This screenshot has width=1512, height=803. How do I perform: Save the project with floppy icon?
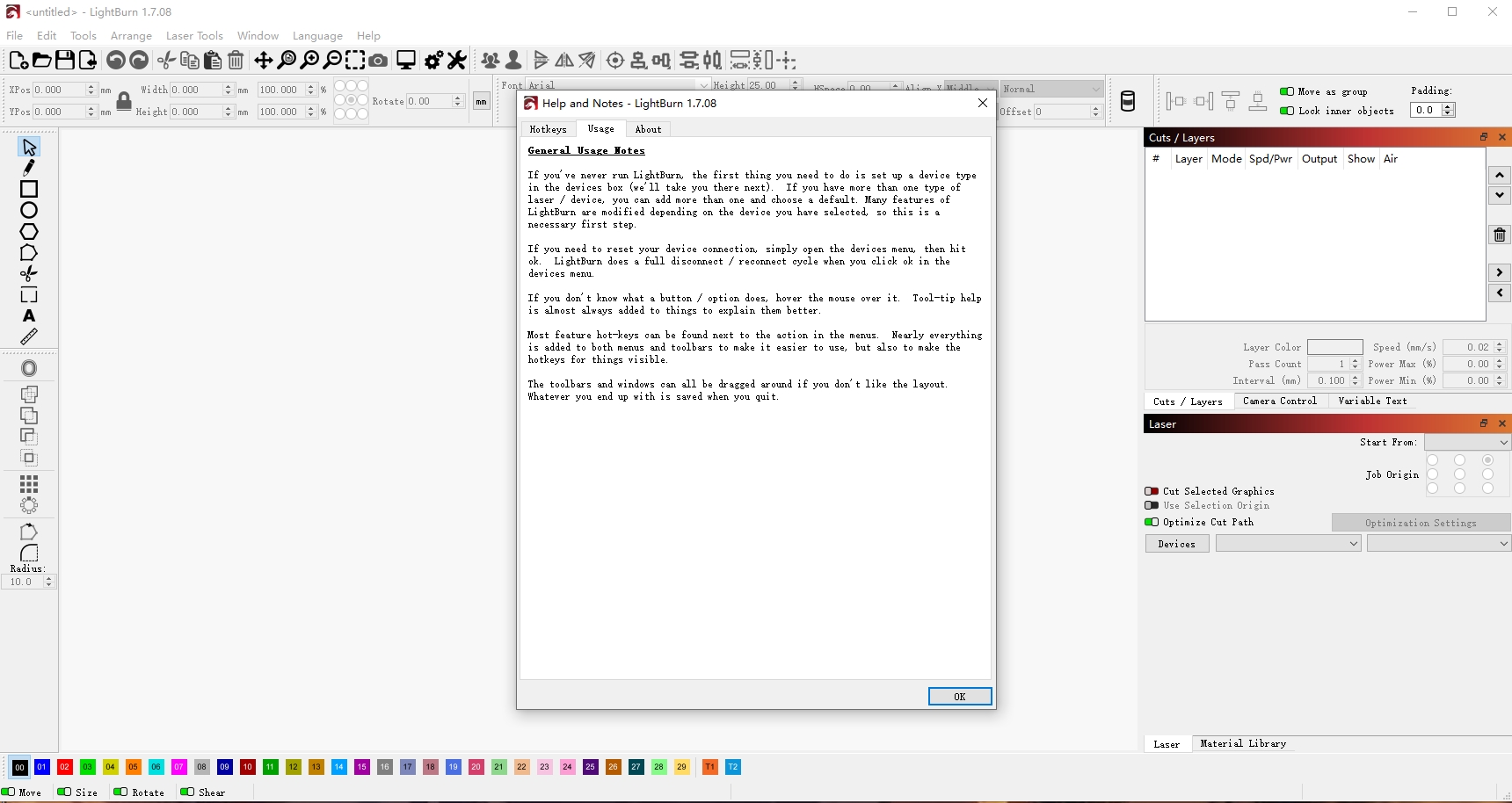[64, 60]
